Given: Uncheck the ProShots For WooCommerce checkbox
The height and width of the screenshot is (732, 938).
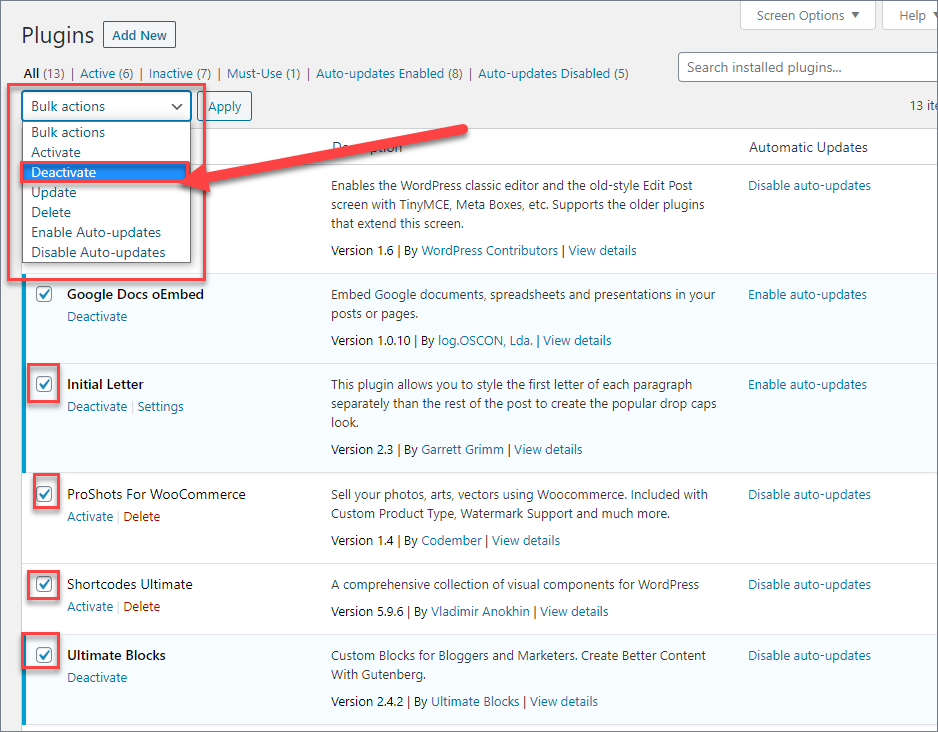Looking at the screenshot, I should point(44,494).
